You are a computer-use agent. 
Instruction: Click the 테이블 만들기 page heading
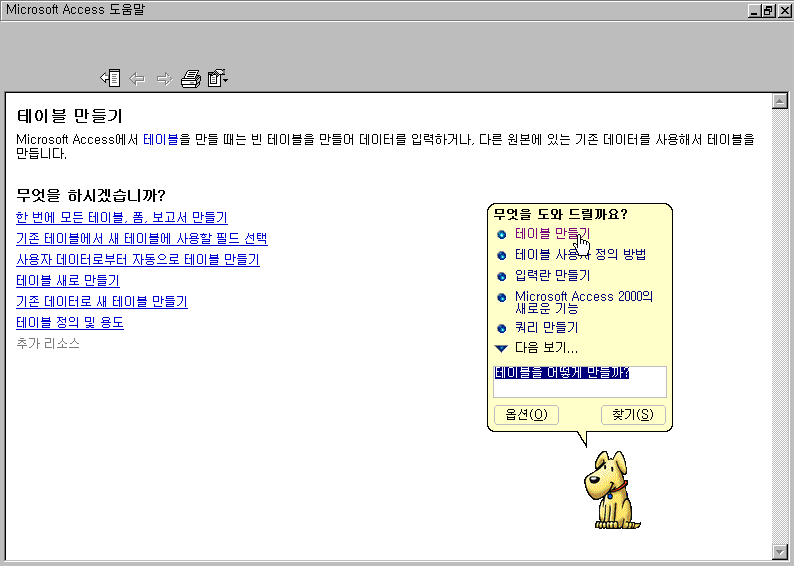click(69, 116)
